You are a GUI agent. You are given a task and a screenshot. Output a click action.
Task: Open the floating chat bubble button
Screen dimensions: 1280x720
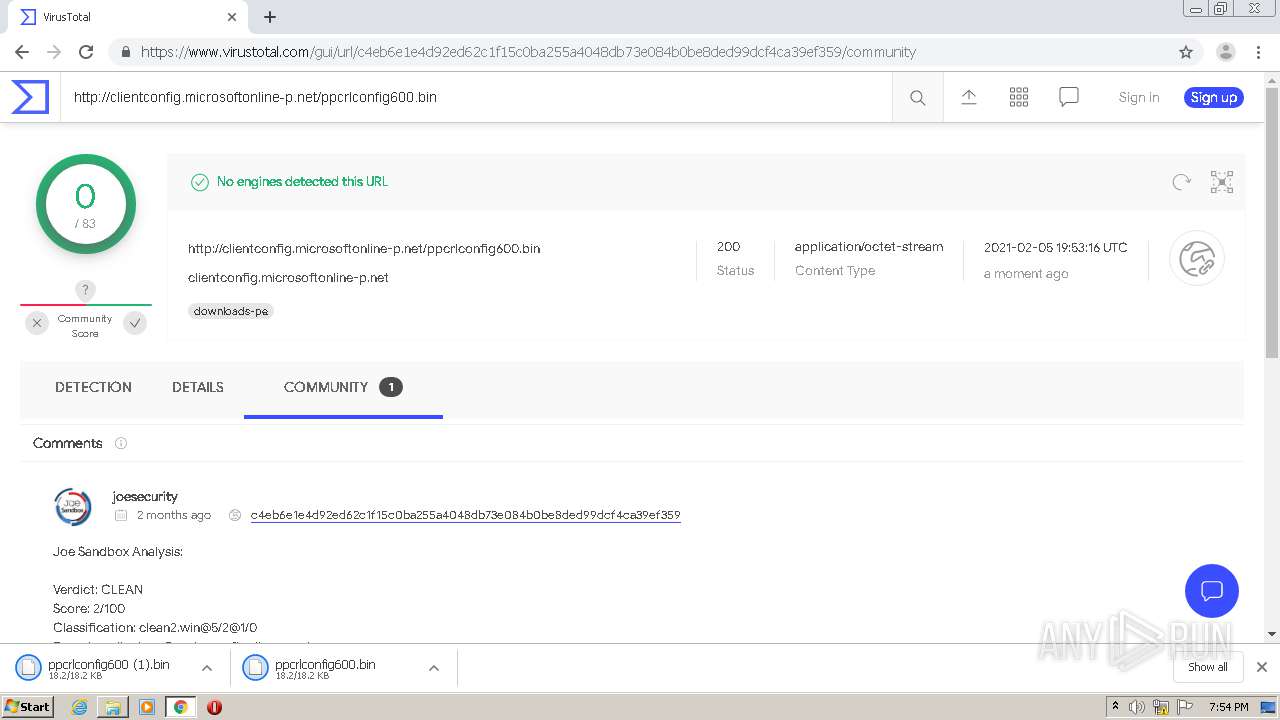click(x=1212, y=590)
